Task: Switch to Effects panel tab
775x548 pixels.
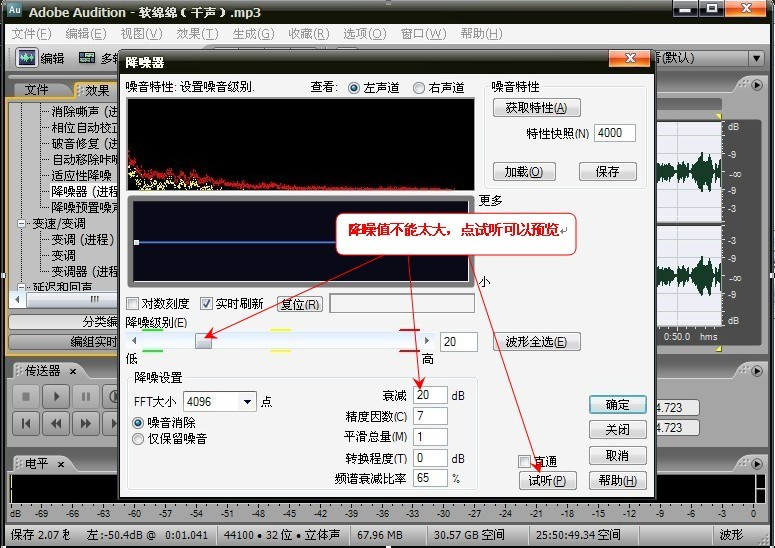Action: coord(97,90)
